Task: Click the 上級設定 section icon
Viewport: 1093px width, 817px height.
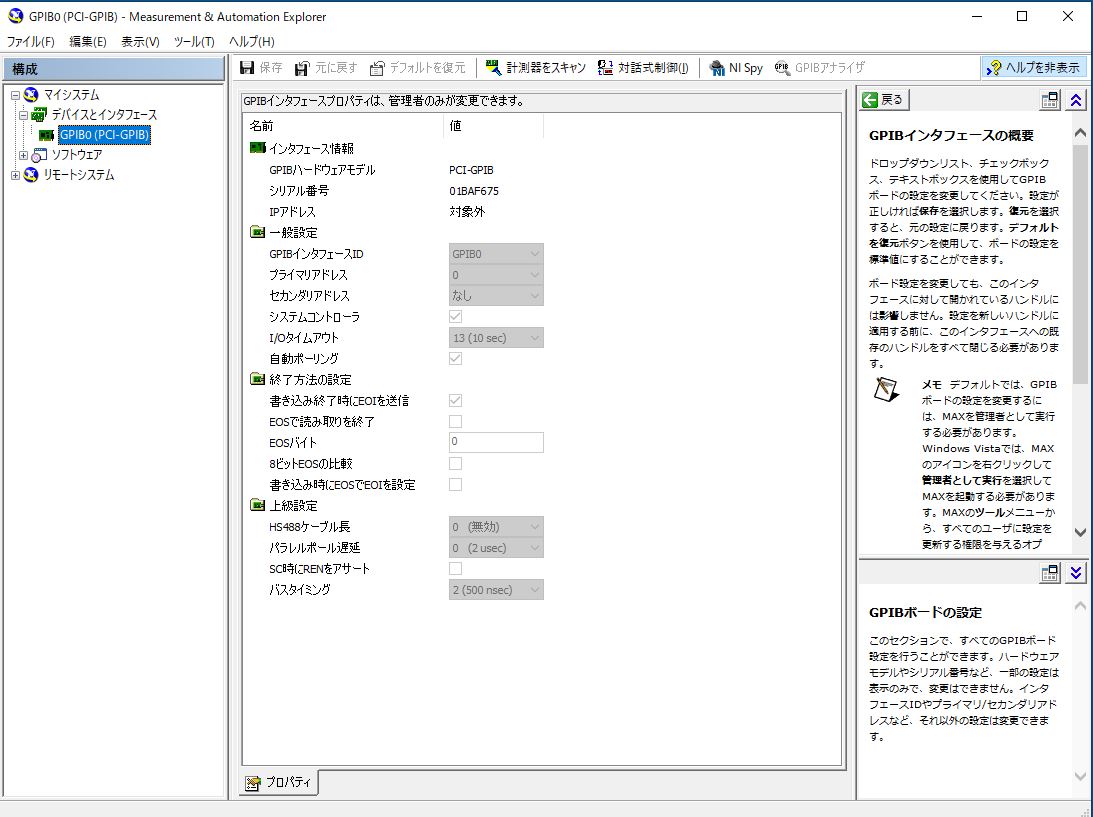Action: [257, 505]
